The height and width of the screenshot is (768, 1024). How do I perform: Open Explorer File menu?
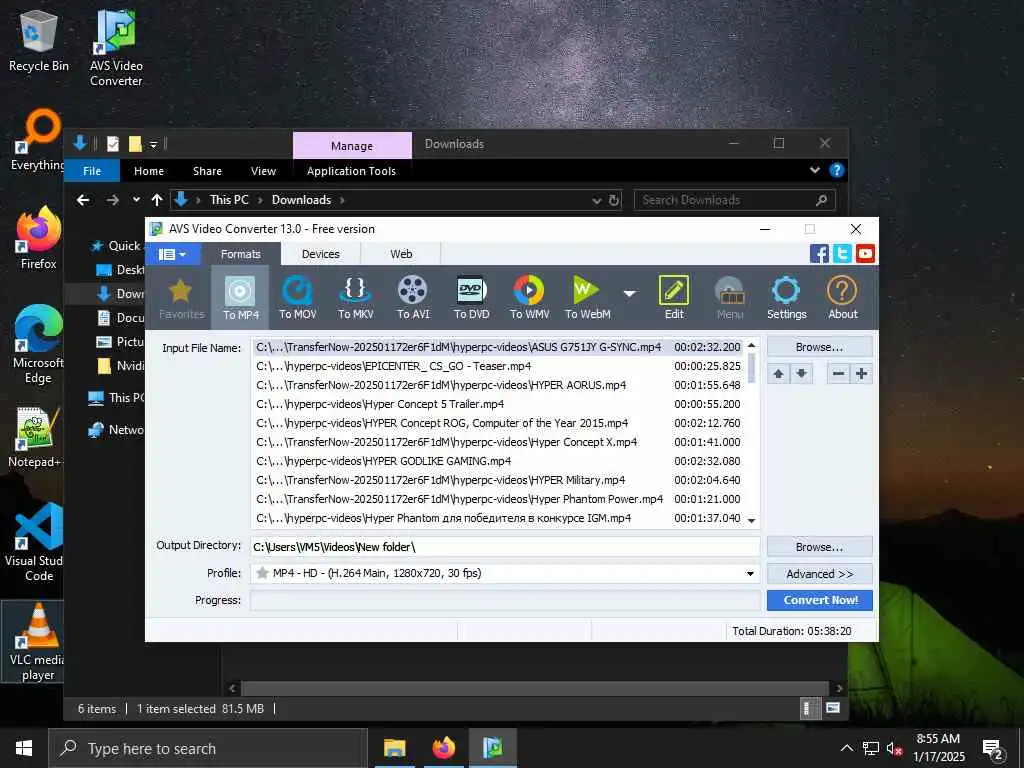(92, 171)
